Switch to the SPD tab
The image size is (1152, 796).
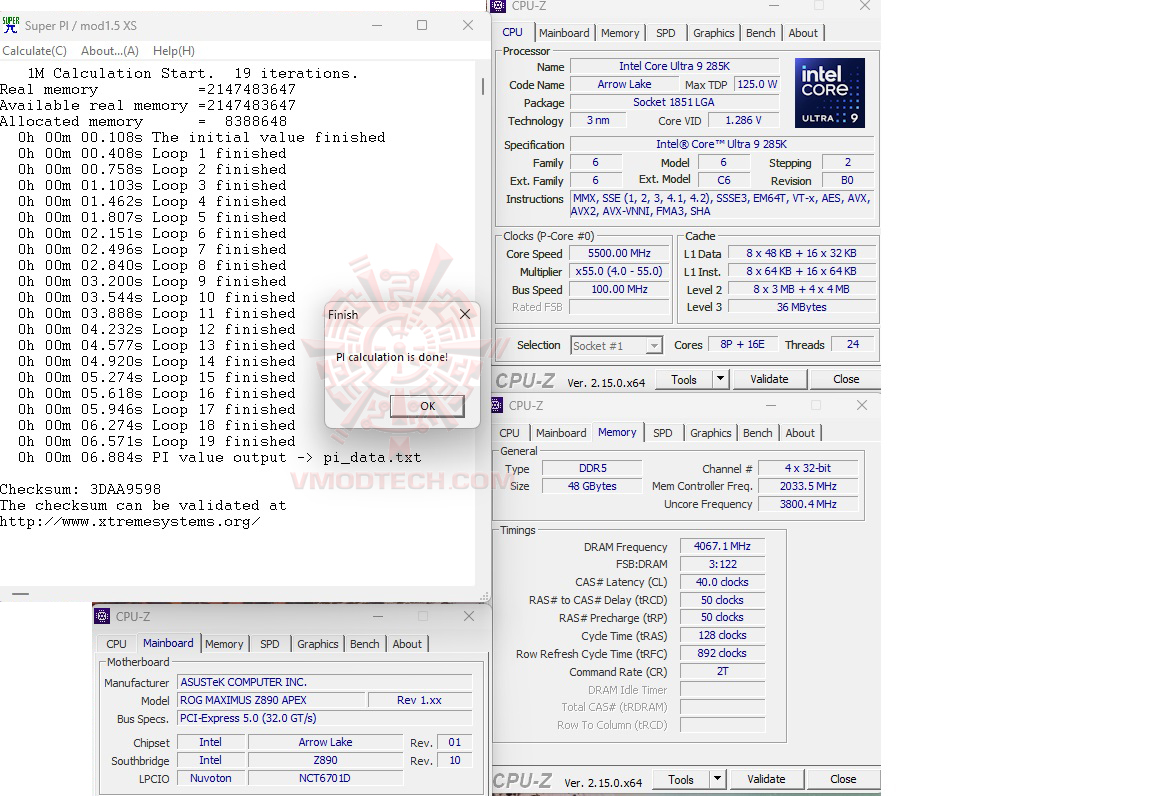coord(665,32)
